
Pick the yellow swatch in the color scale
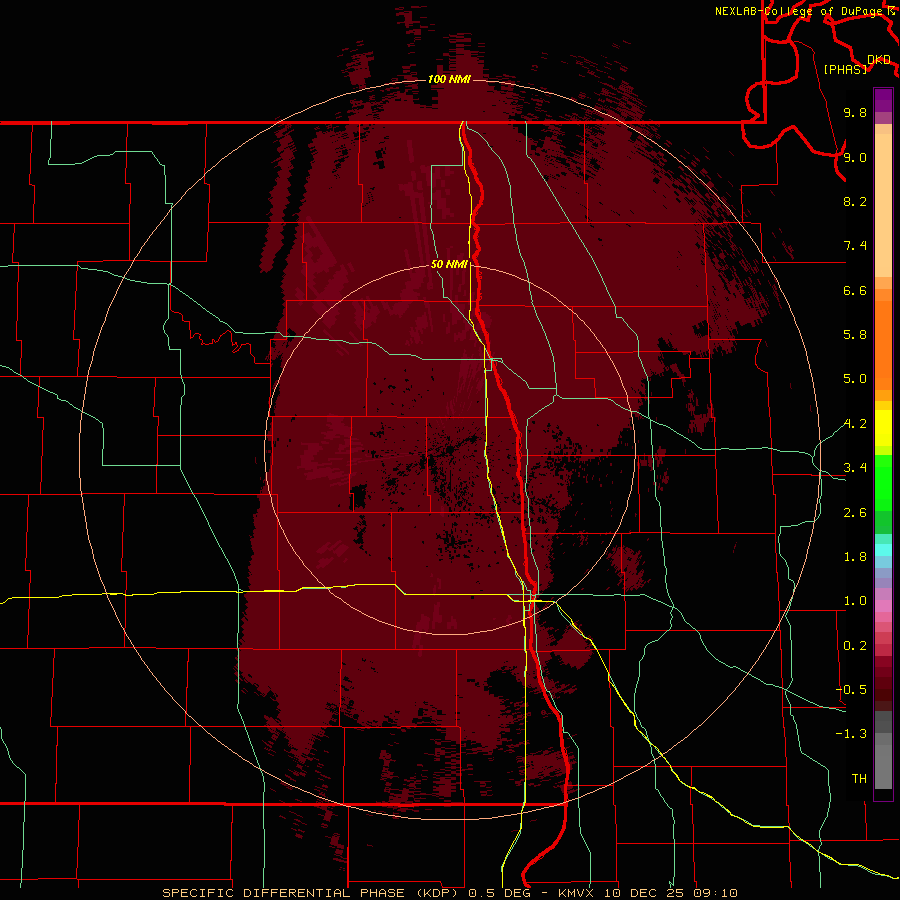[883, 428]
